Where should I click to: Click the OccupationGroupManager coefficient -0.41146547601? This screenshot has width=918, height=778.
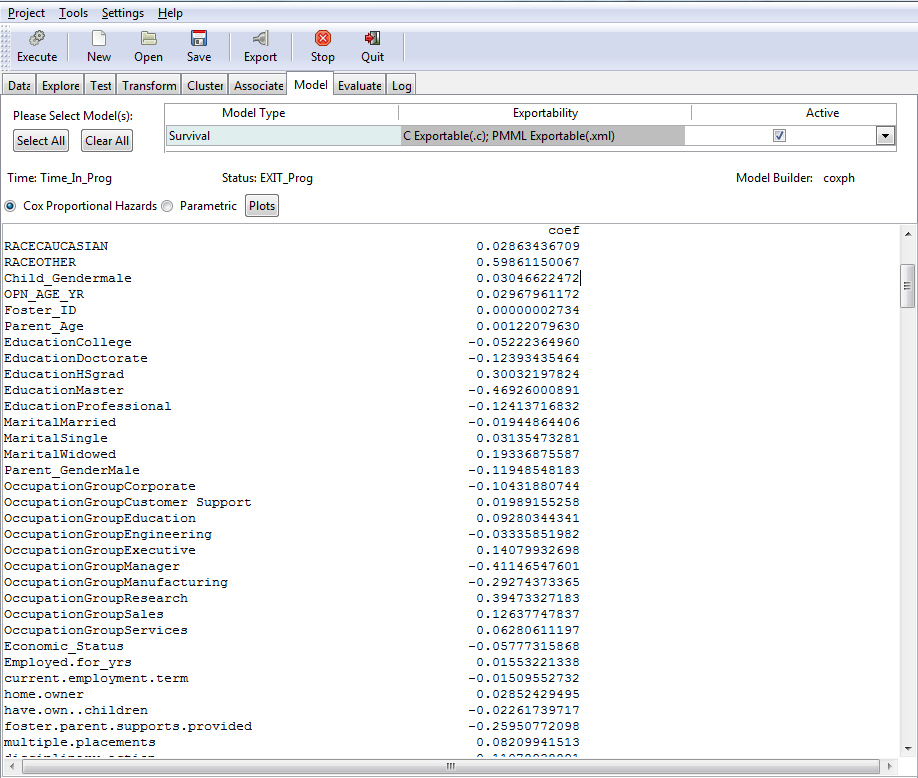523,567
